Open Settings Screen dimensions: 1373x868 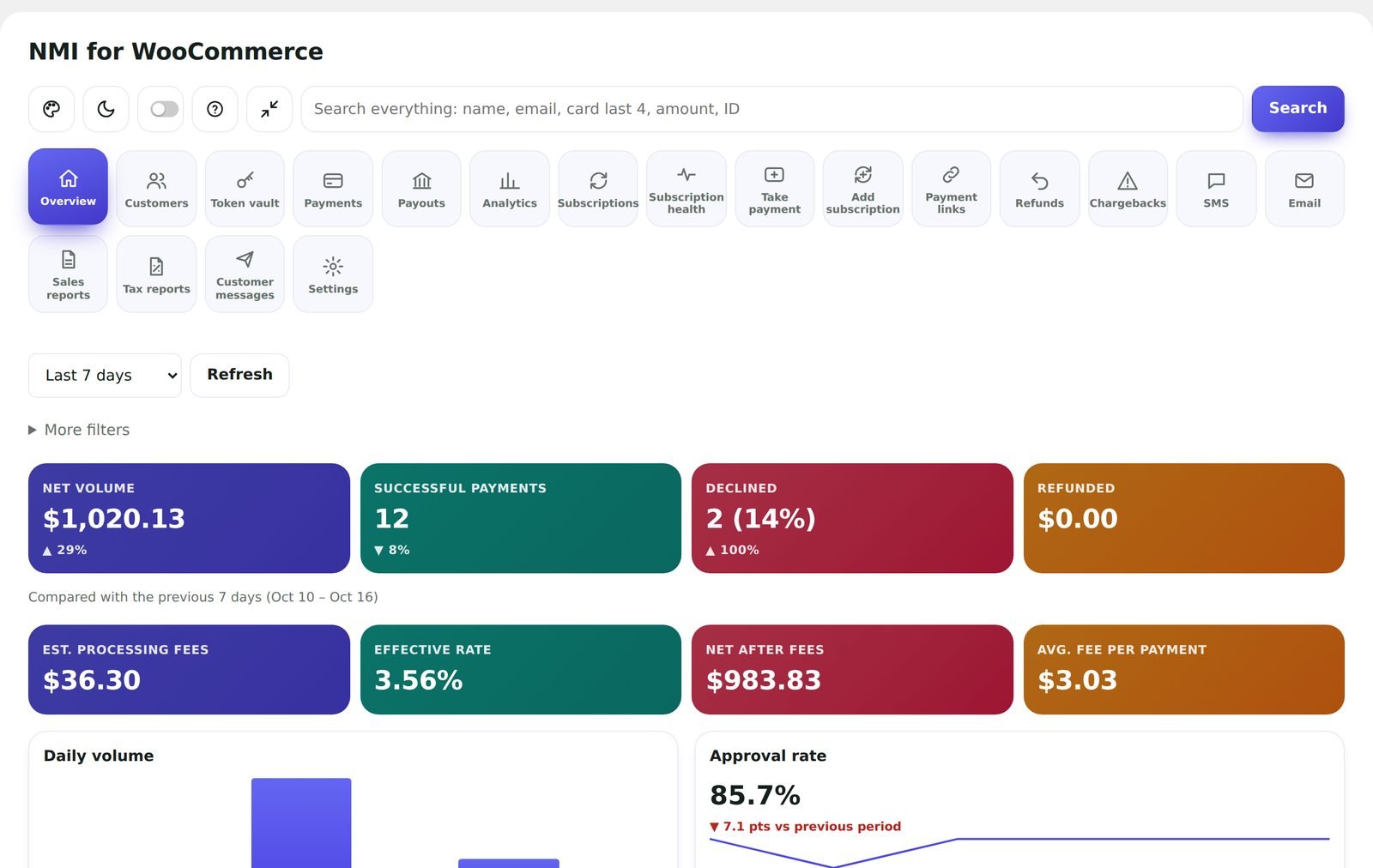pyautogui.click(x=333, y=274)
